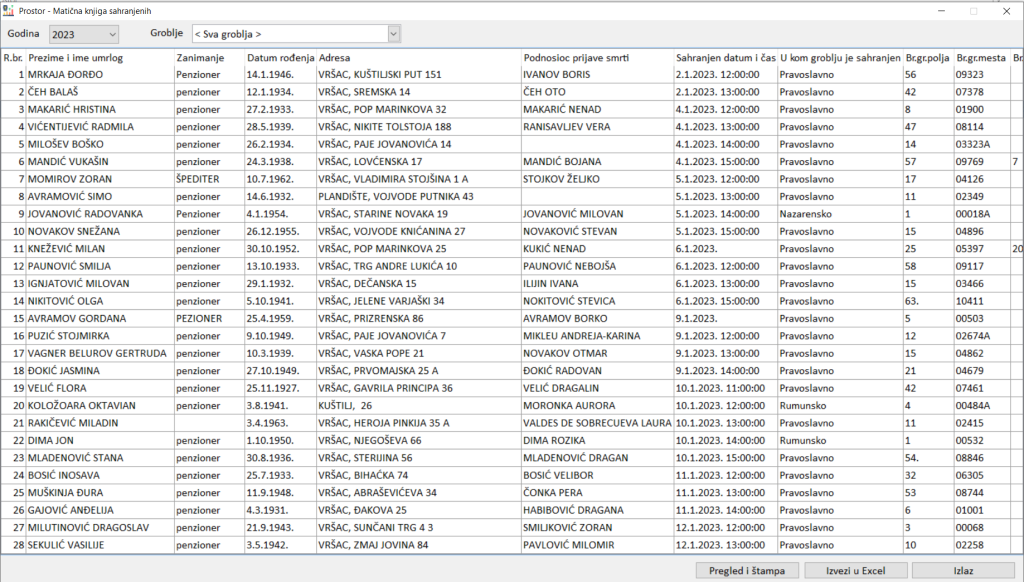
Task: Export the table with Izvezi u Excel
Action: [855, 570]
